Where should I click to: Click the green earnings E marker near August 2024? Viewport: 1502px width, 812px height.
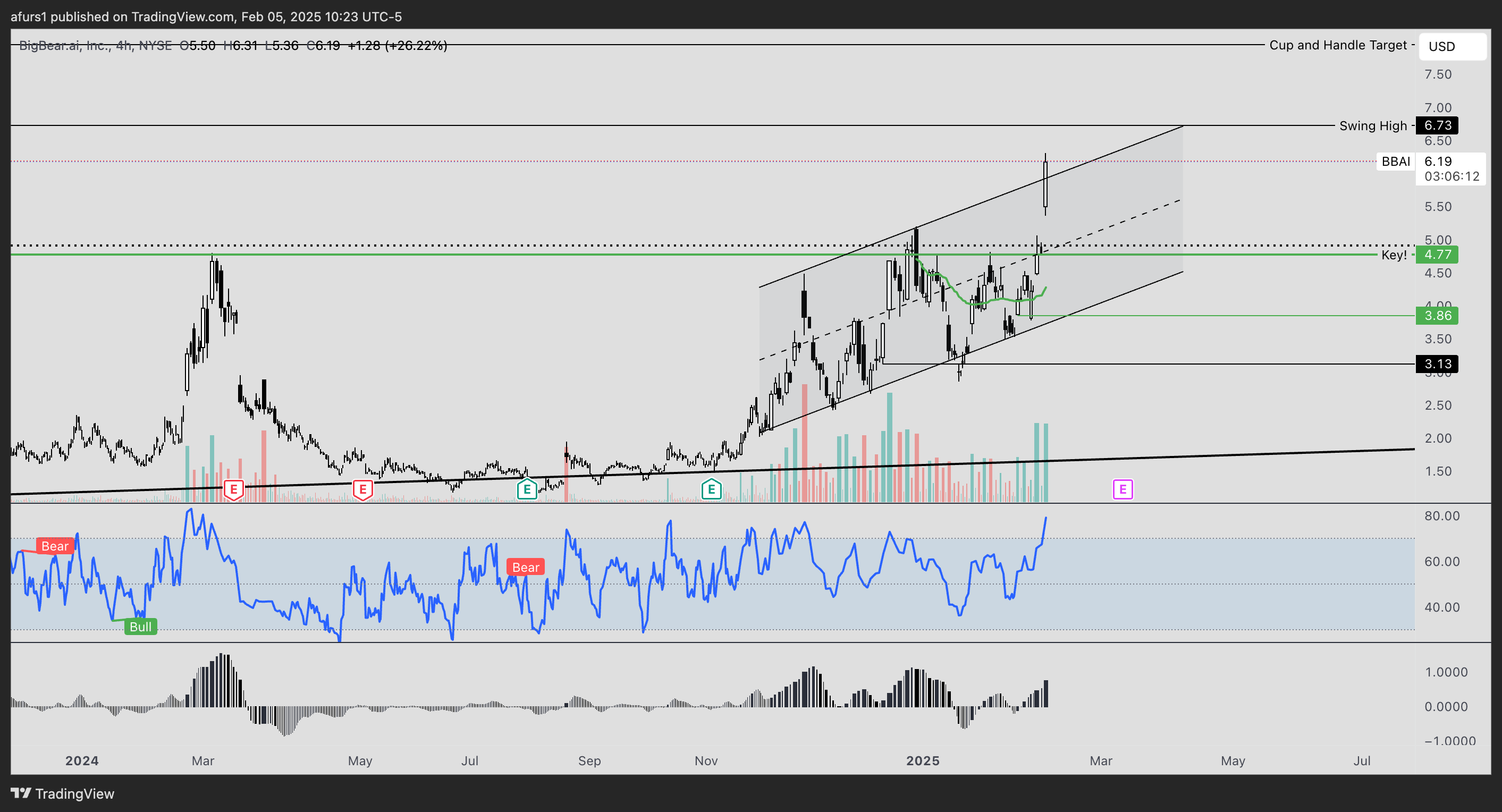point(527,489)
